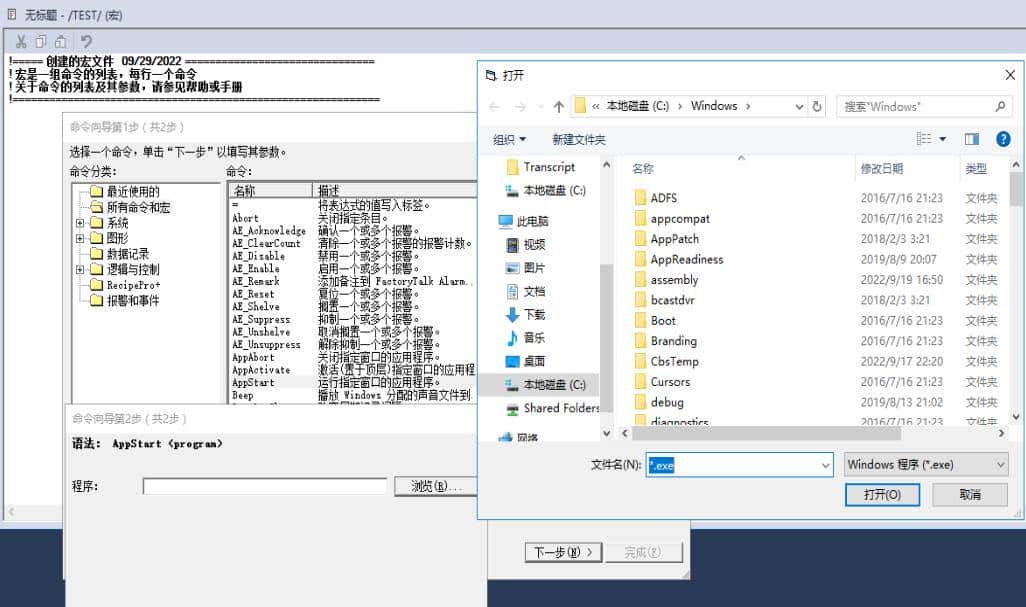This screenshot has width=1026, height=607.
Task: Click the Paste icon in the macro toolbar
Action: pyautogui.click(x=62, y=42)
